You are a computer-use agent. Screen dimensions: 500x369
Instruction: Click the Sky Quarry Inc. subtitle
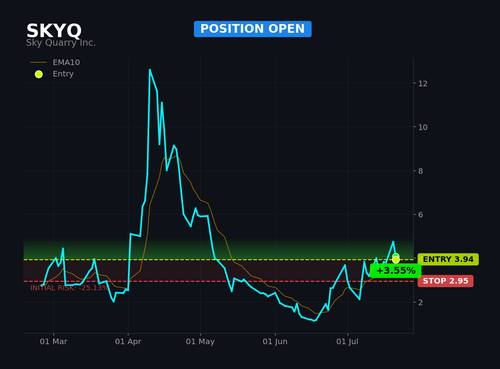point(61,43)
